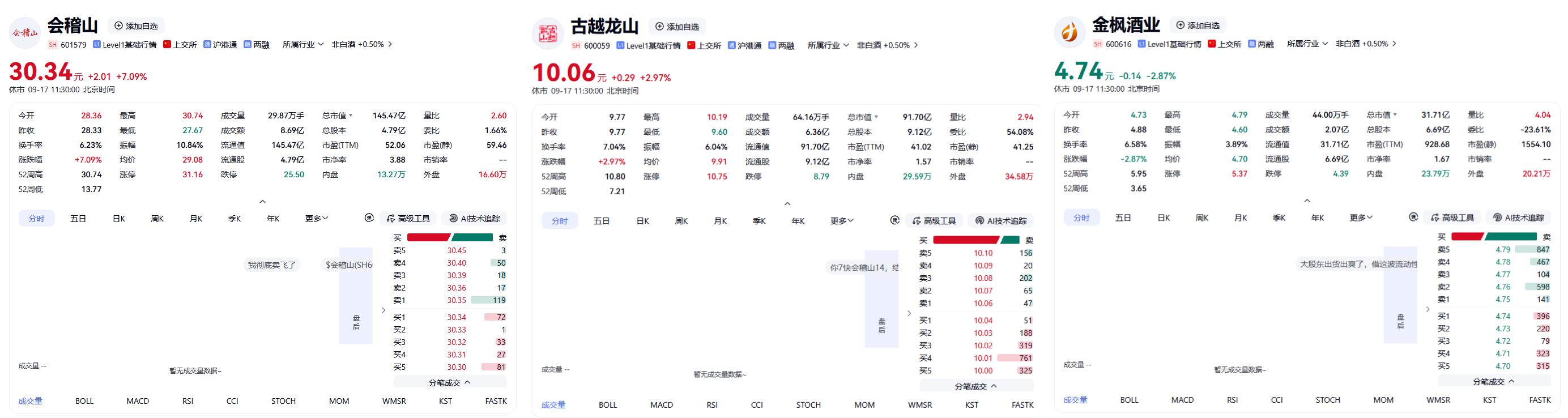This screenshot has height=418, width=1568.
Task: Click buy-sell ratio bar in 会稽山 order book
Action: click(450, 237)
